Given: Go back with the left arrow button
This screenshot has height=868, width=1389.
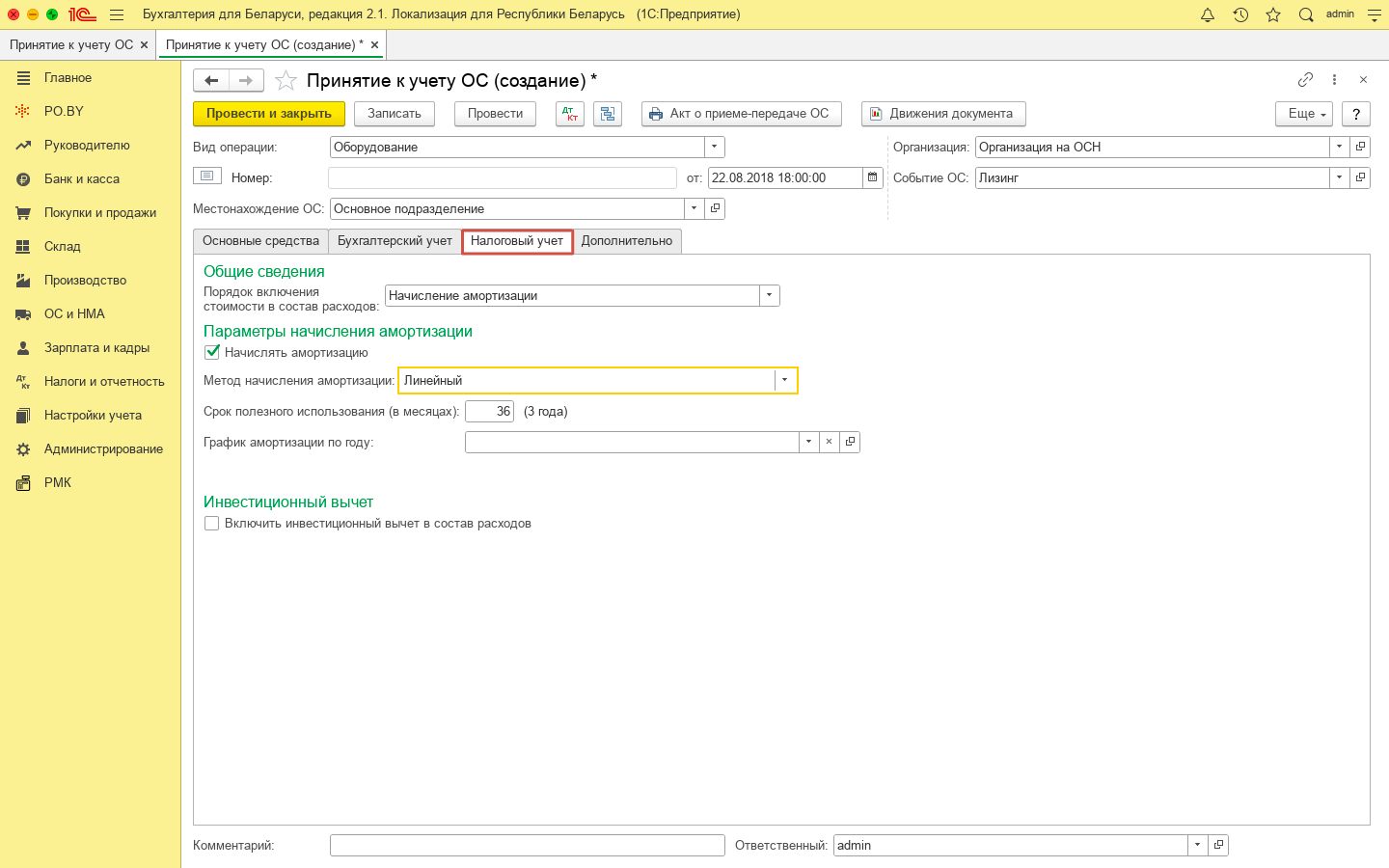Looking at the screenshot, I should point(211,81).
